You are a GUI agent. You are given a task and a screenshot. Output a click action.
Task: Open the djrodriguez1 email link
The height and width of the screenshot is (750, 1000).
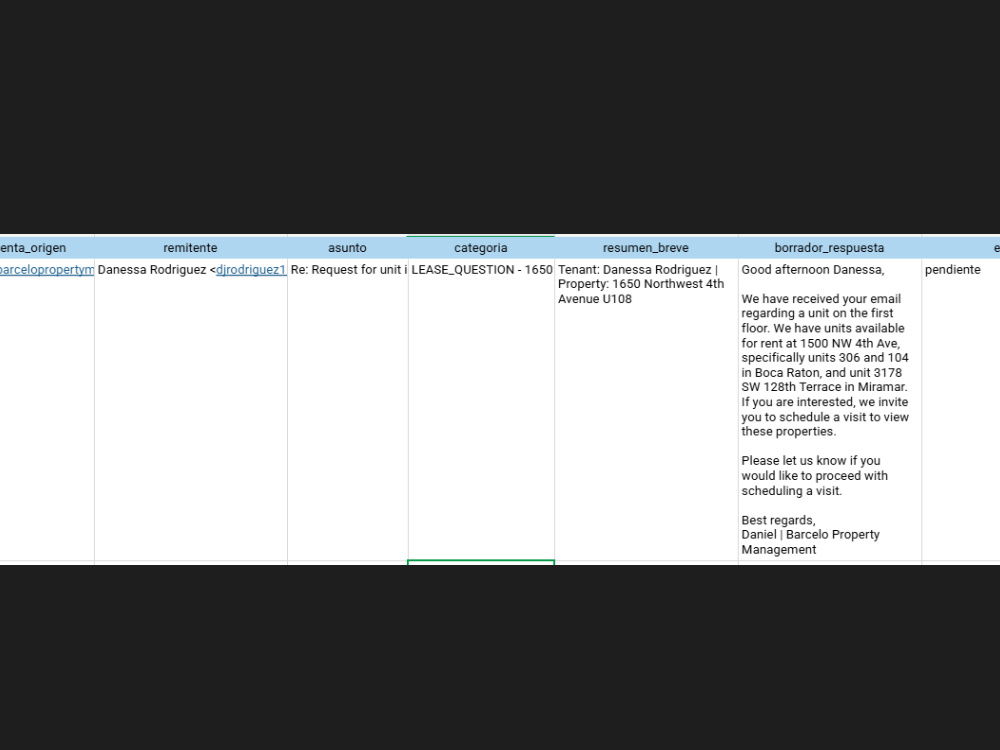pos(251,270)
